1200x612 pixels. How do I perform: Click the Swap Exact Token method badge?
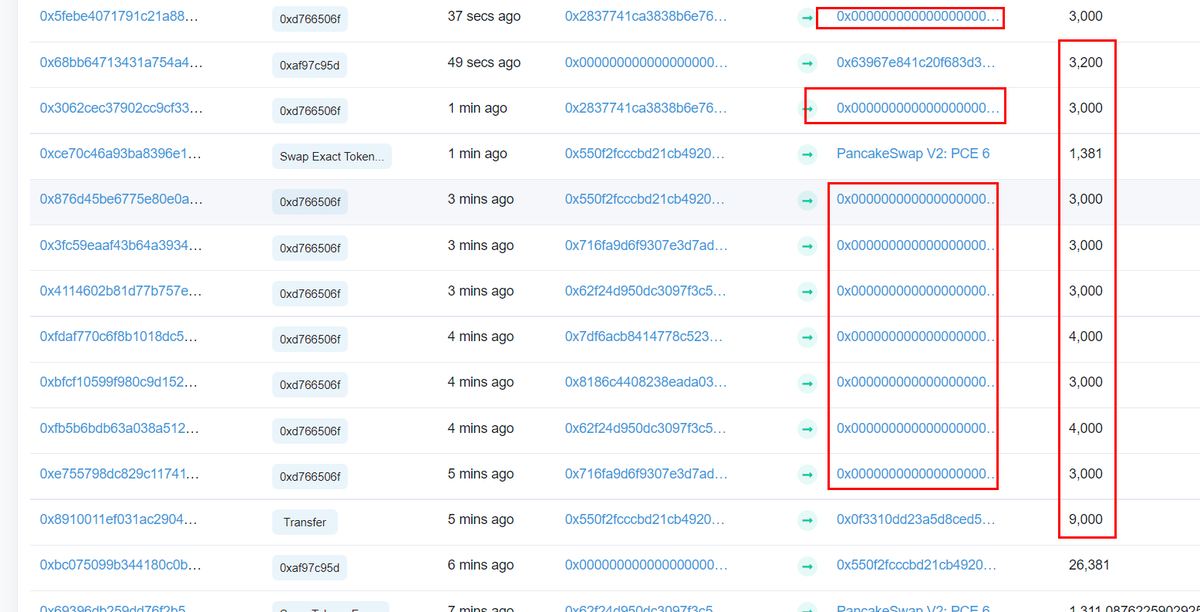[330, 155]
